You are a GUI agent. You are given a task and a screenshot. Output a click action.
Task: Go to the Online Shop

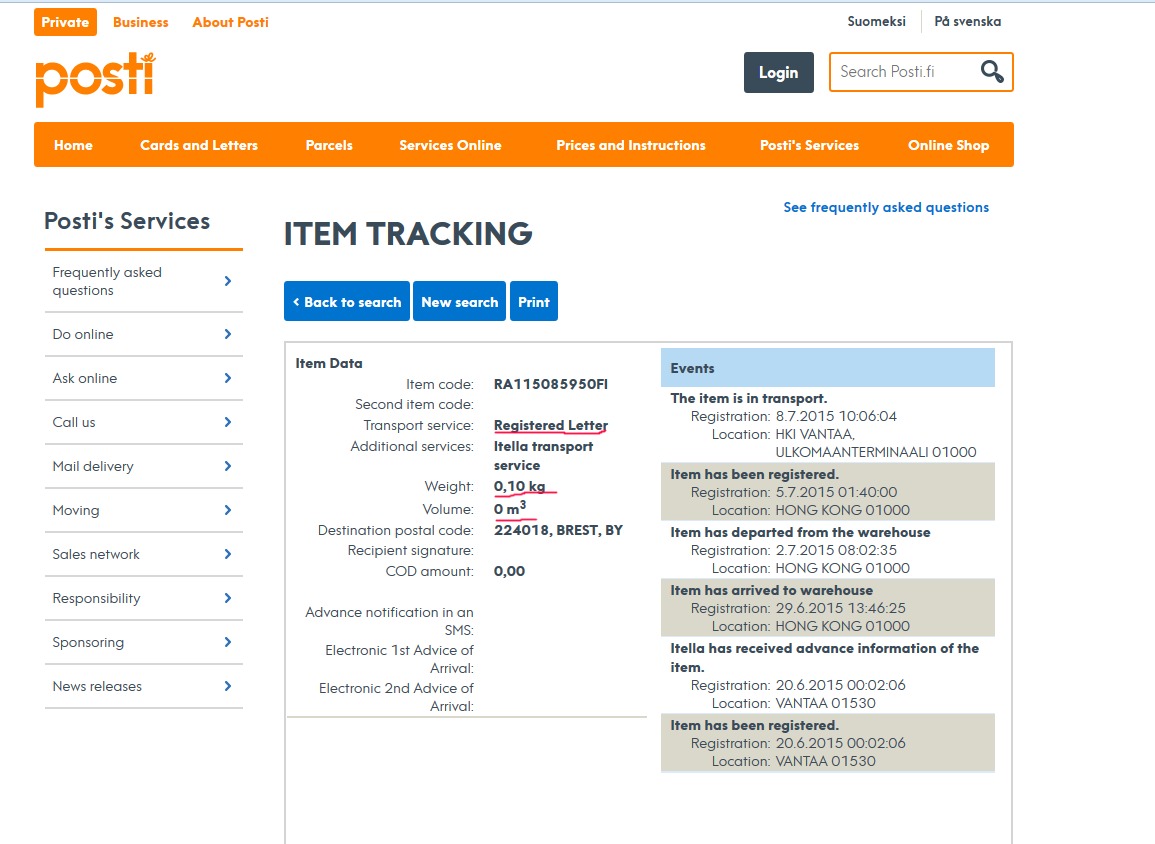[x=949, y=145]
